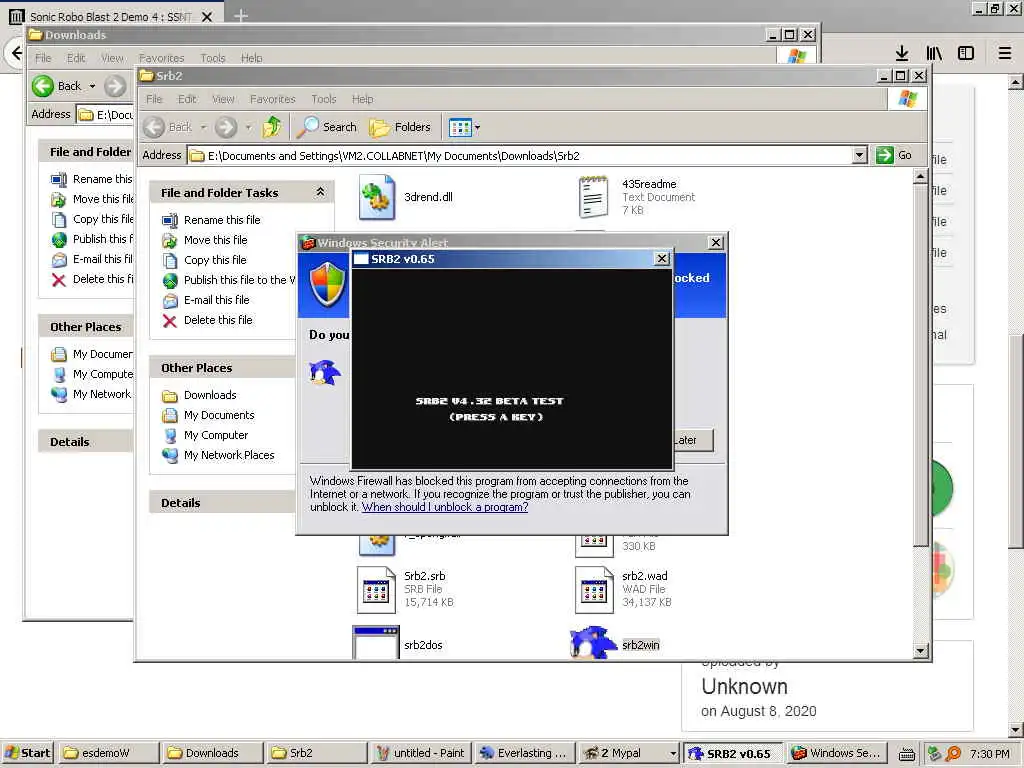Click Copy this file in Srb2 tasks
Image resolution: width=1024 pixels, height=768 pixels.
tap(215, 260)
